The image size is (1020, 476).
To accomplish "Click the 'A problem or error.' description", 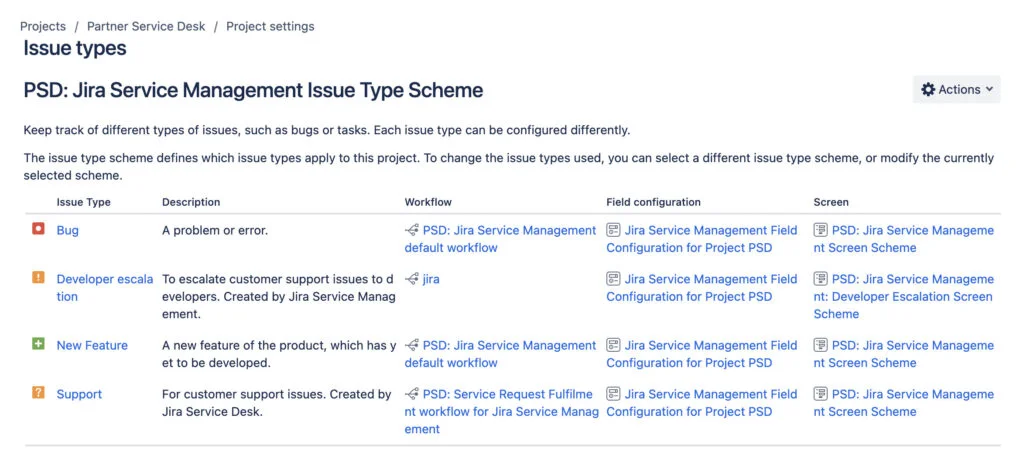I will tap(215, 230).
